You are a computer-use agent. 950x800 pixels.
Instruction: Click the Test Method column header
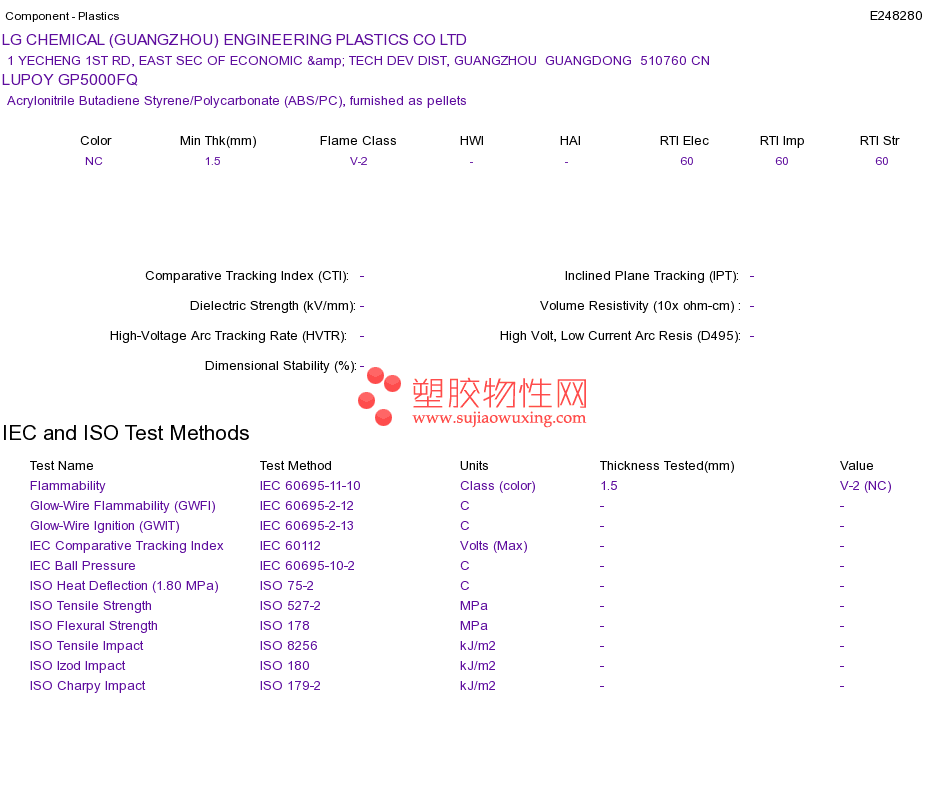(x=296, y=465)
